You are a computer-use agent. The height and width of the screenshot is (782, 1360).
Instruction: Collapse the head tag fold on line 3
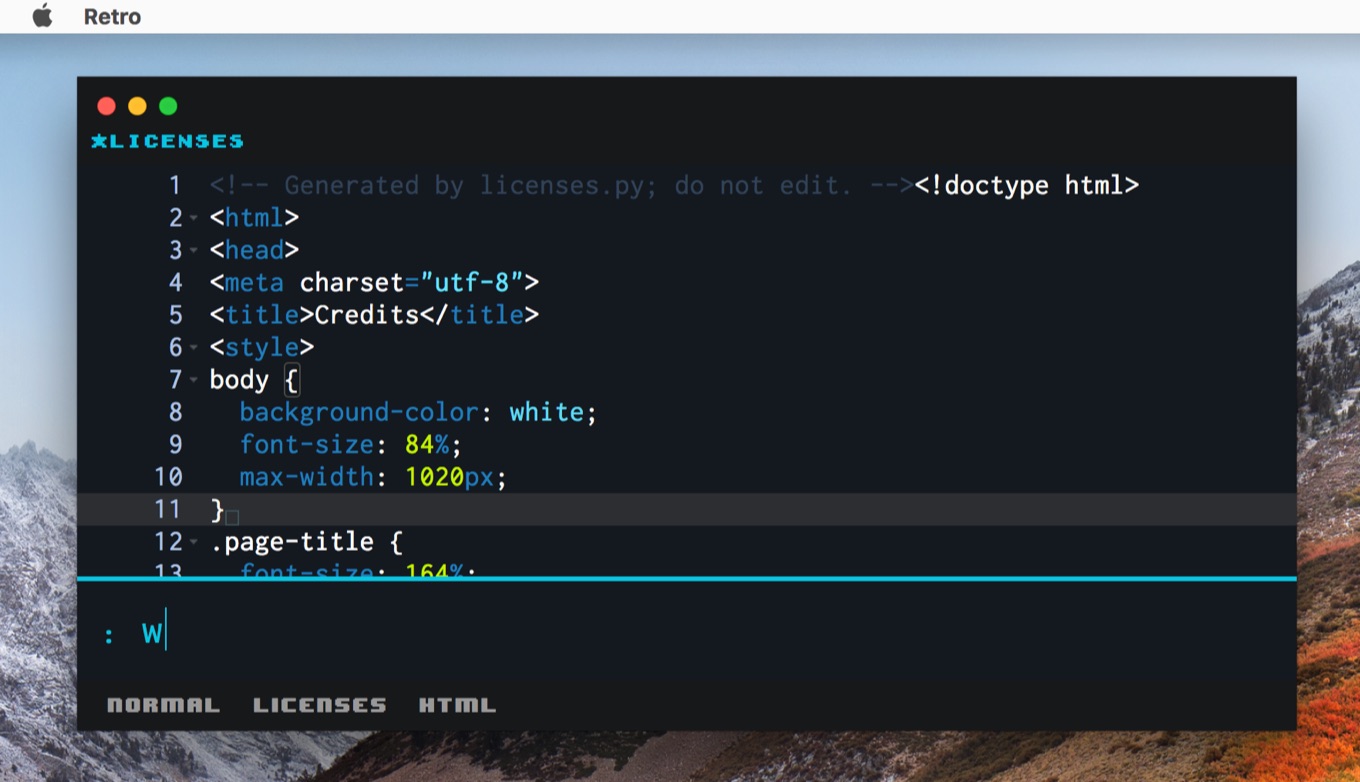194,250
